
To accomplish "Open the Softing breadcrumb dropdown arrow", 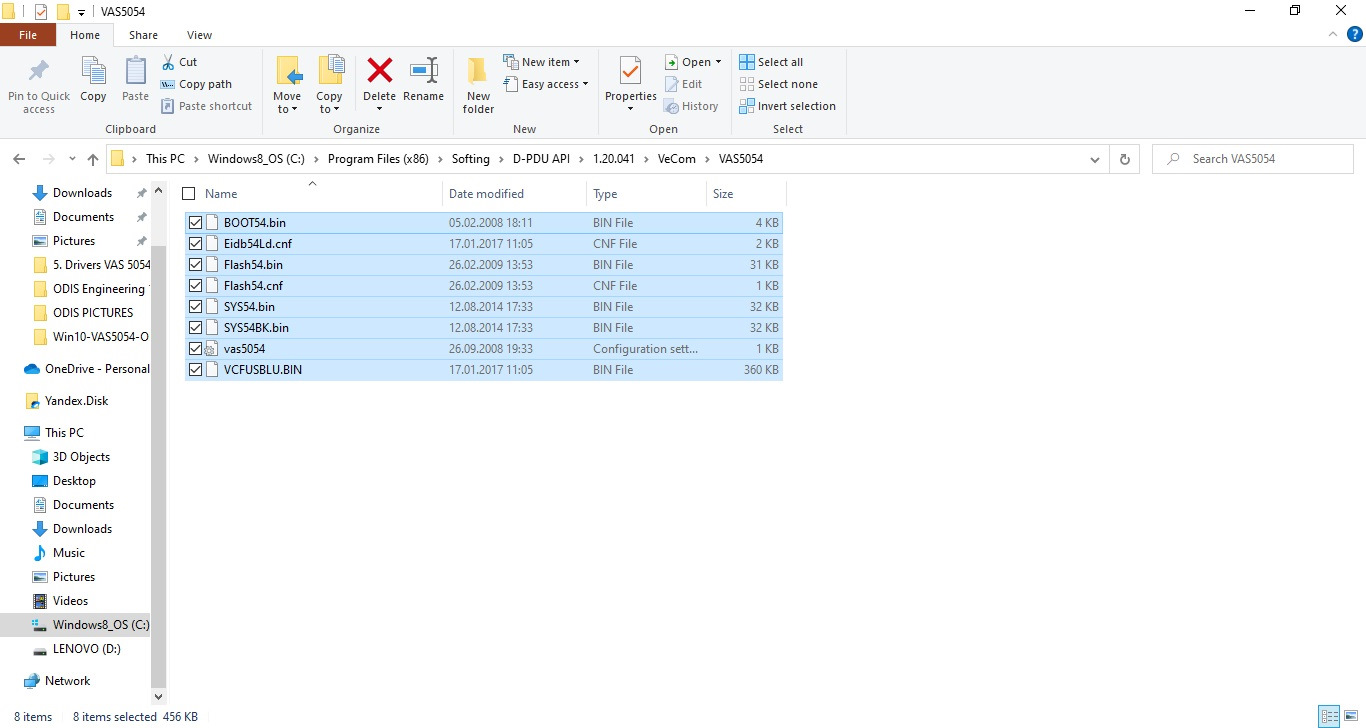I will tap(503, 158).
